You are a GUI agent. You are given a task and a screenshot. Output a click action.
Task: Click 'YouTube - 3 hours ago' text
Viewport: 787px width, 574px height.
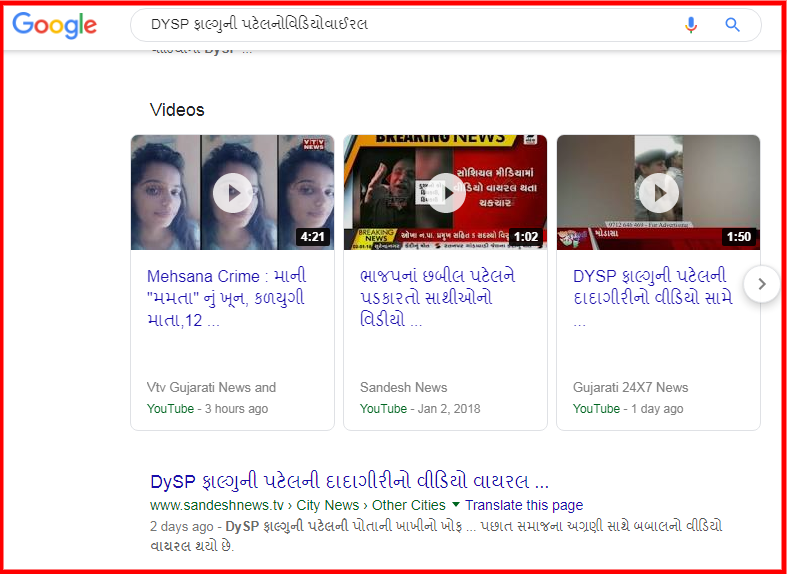point(207,409)
